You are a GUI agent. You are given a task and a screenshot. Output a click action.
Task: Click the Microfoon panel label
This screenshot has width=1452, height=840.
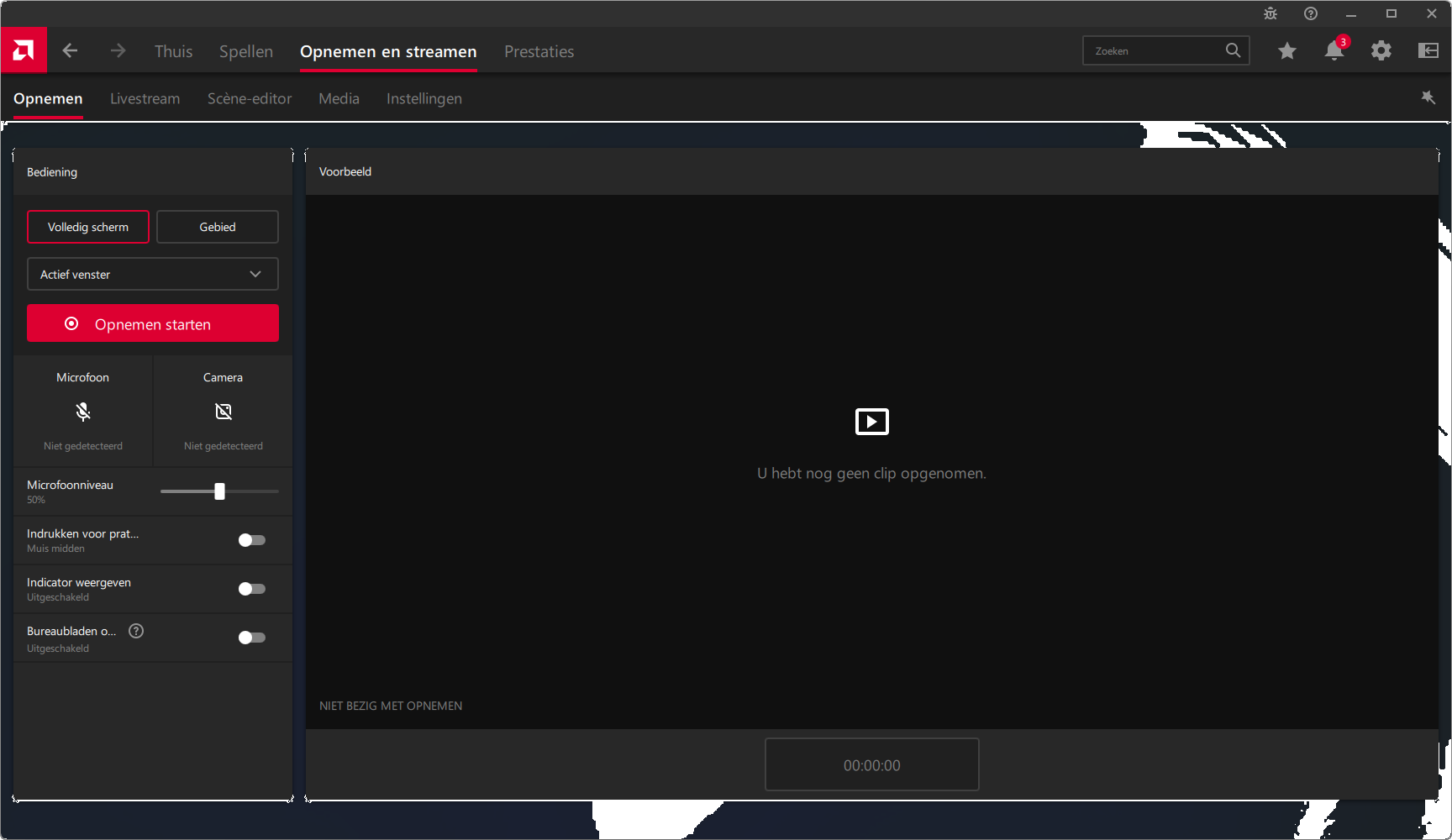(82, 377)
